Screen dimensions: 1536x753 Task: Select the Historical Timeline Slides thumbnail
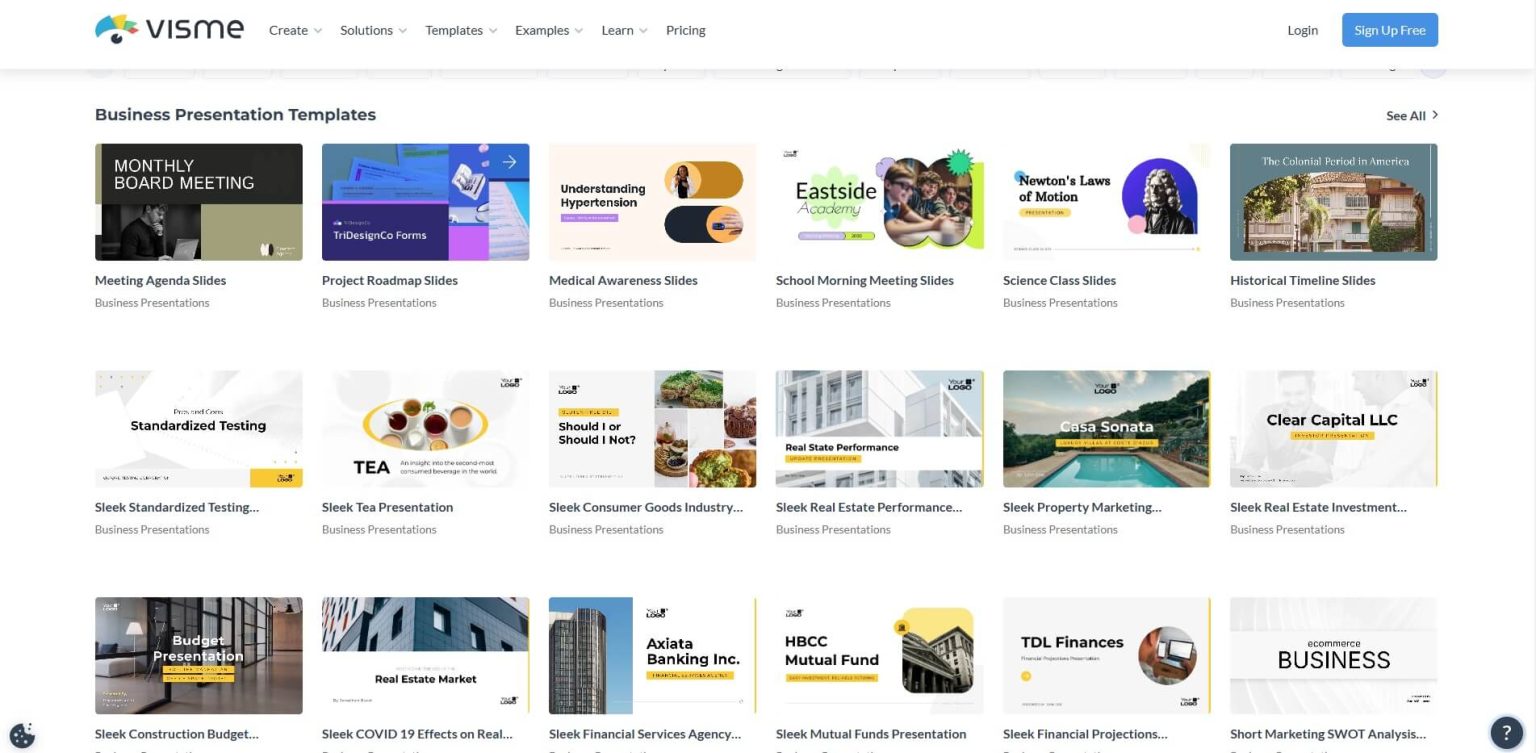[x=1333, y=201]
